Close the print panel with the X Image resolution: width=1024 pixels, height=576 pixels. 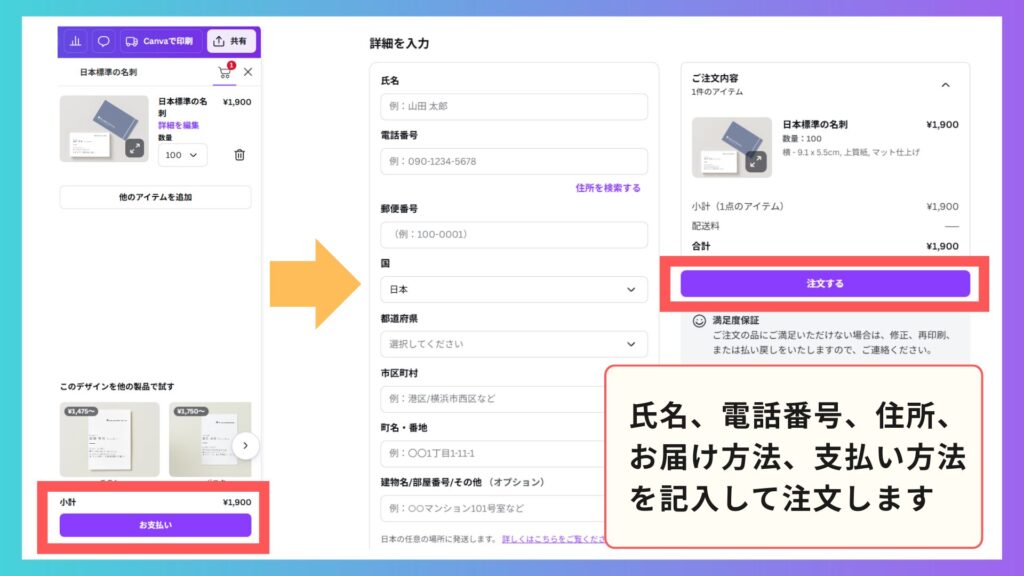(x=248, y=72)
